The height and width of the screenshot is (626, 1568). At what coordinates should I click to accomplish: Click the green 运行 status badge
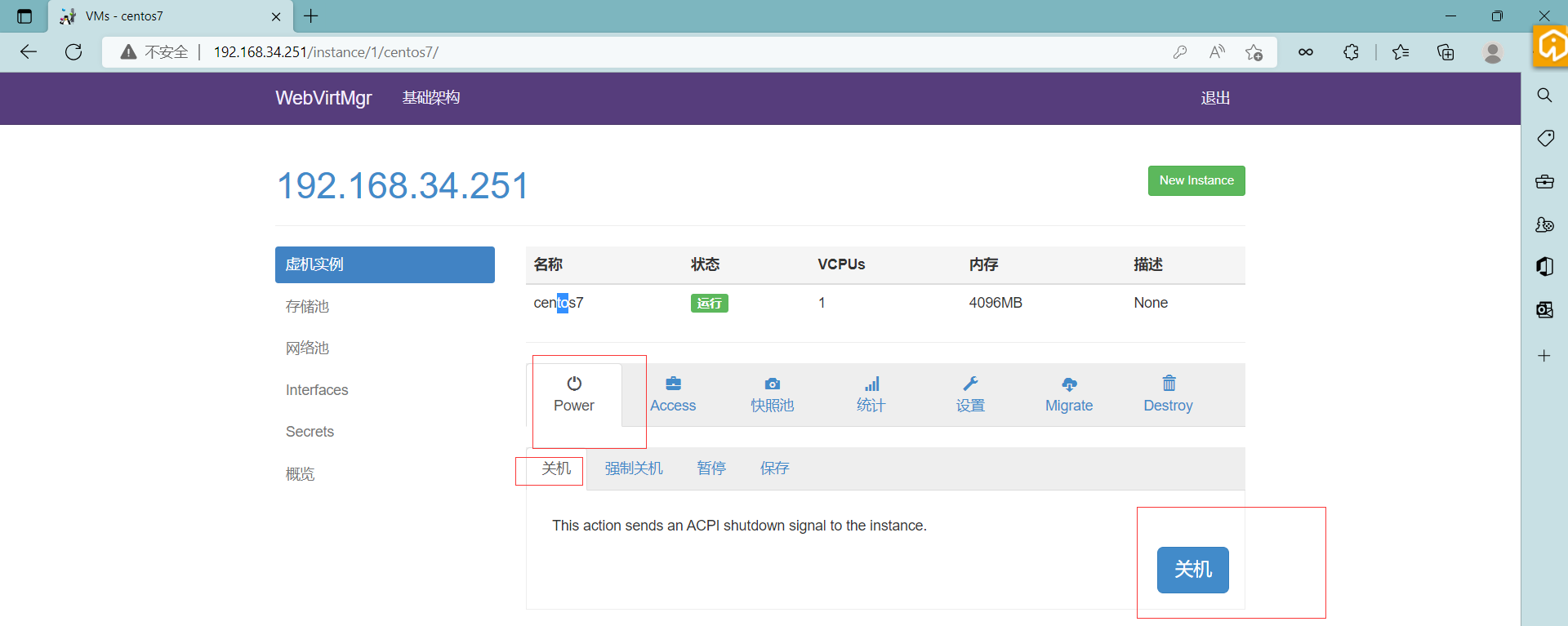click(x=709, y=303)
